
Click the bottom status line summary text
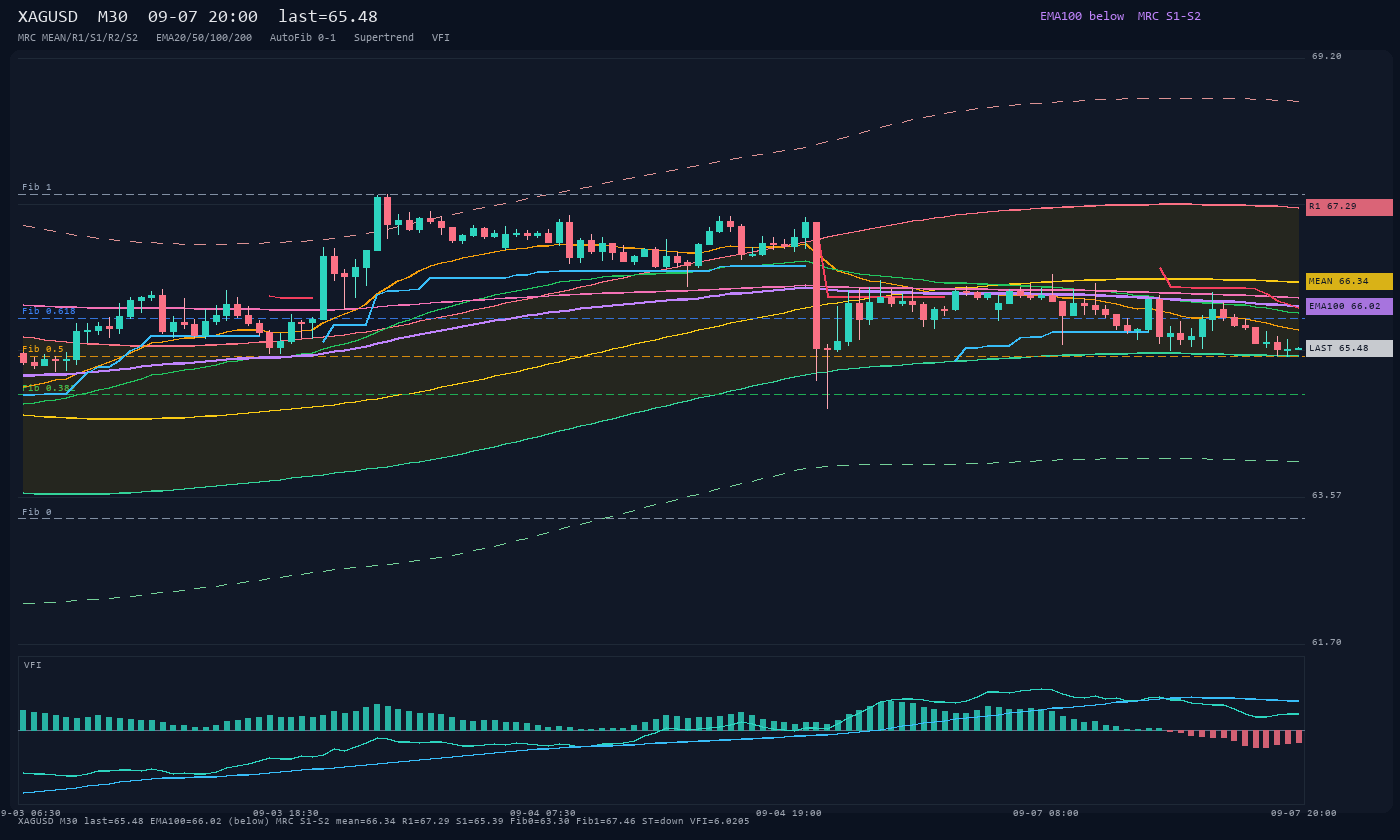[384, 822]
